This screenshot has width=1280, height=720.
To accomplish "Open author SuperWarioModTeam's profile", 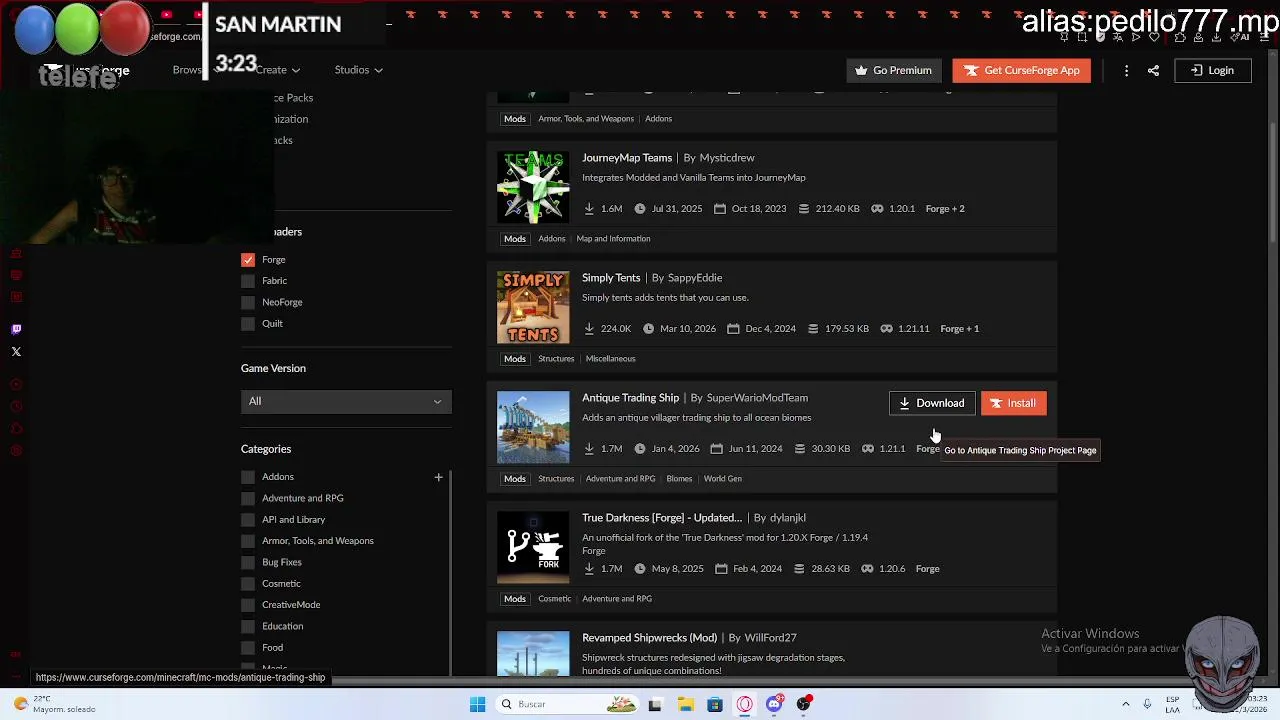I will 757,397.
